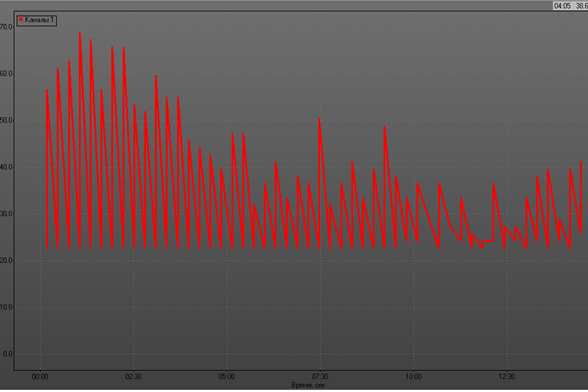
Task: Click the '50.0' Y-axis label
Action: click(x=6, y=120)
